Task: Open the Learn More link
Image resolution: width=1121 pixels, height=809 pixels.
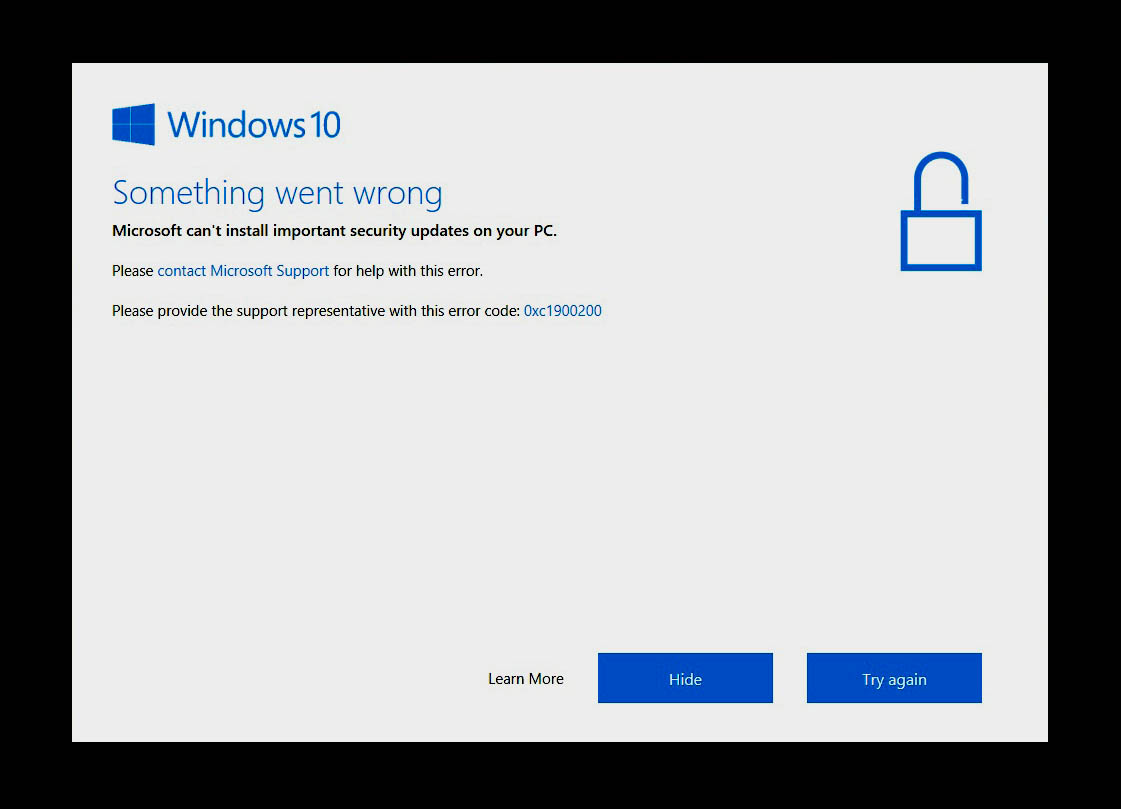Action: [x=525, y=679]
